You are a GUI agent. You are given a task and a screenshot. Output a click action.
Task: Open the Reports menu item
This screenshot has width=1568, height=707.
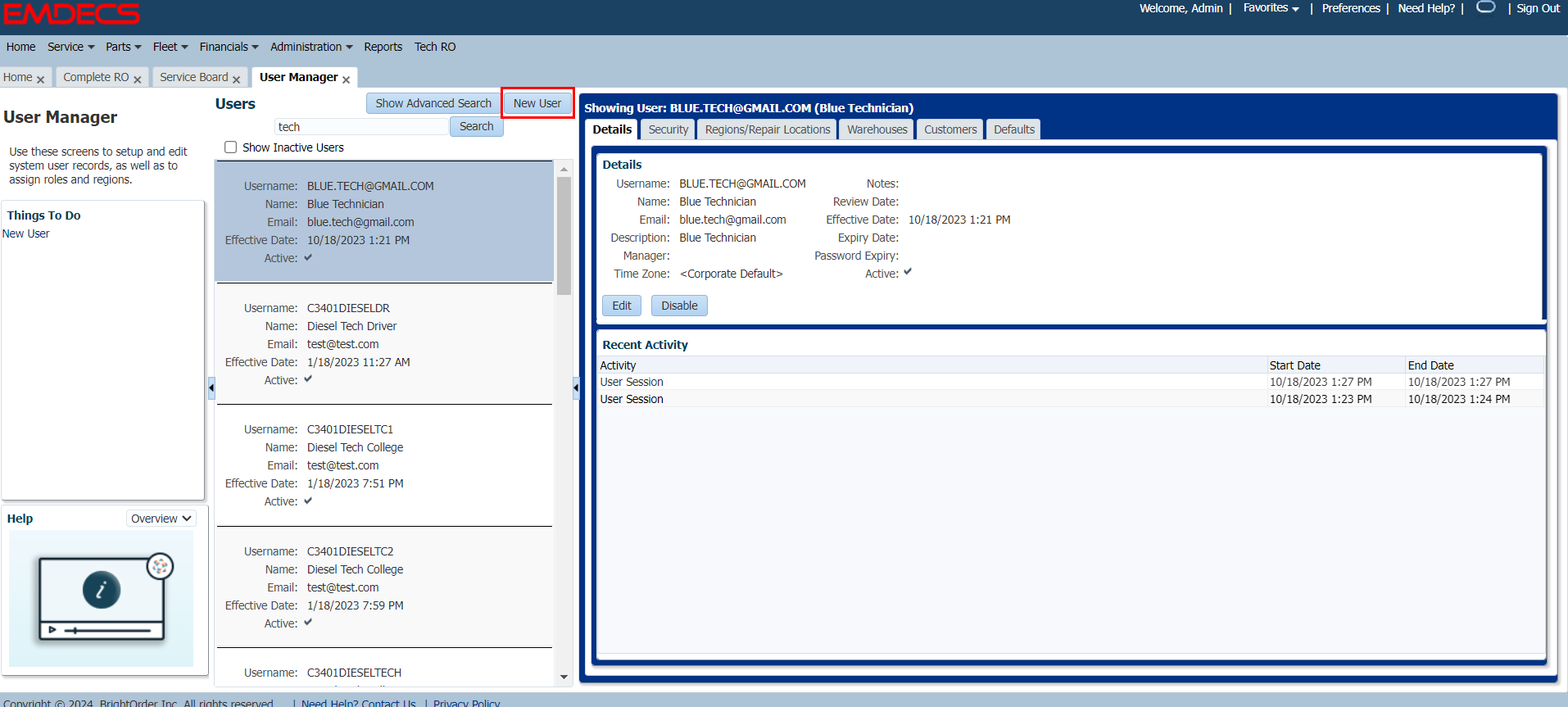pyautogui.click(x=383, y=47)
